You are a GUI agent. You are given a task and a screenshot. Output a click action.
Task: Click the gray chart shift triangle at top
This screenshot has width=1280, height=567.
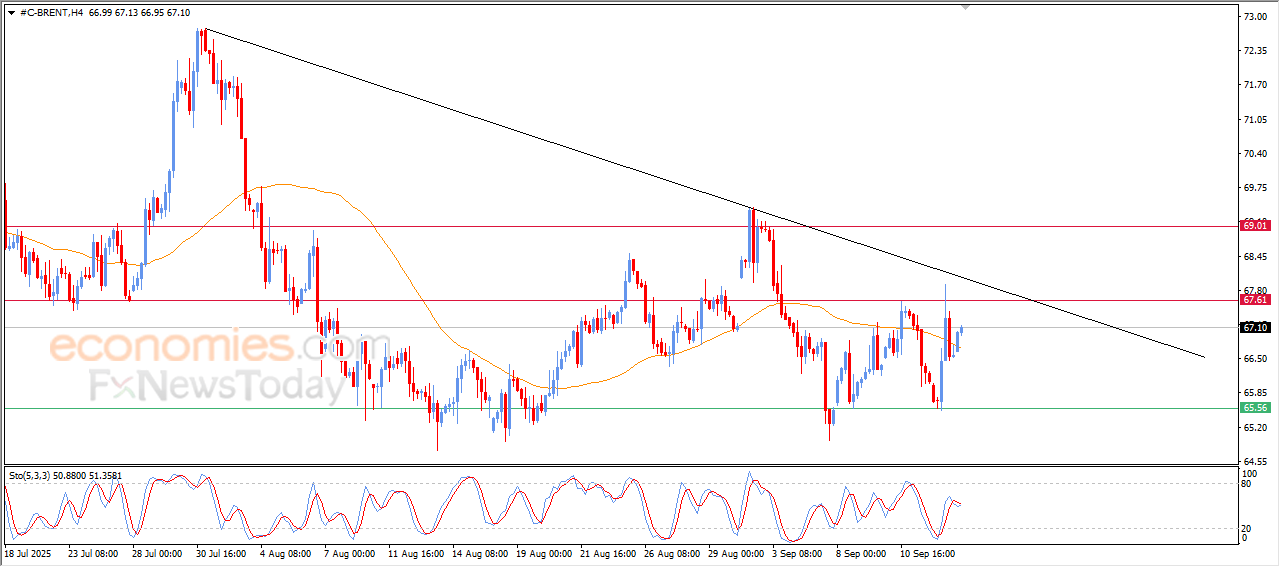coord(965,6)
